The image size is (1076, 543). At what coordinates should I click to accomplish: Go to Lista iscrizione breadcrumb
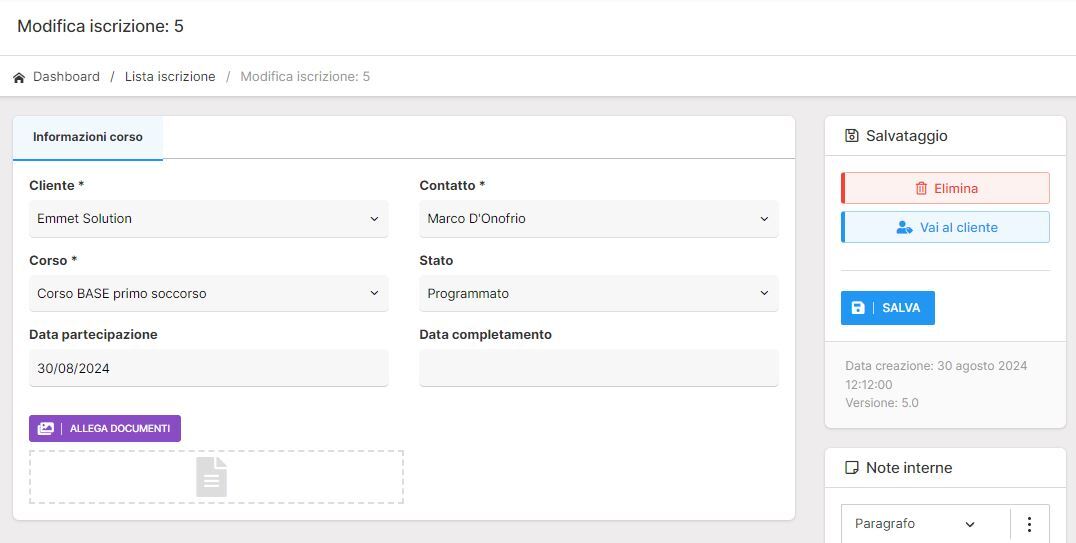(170, 77)
